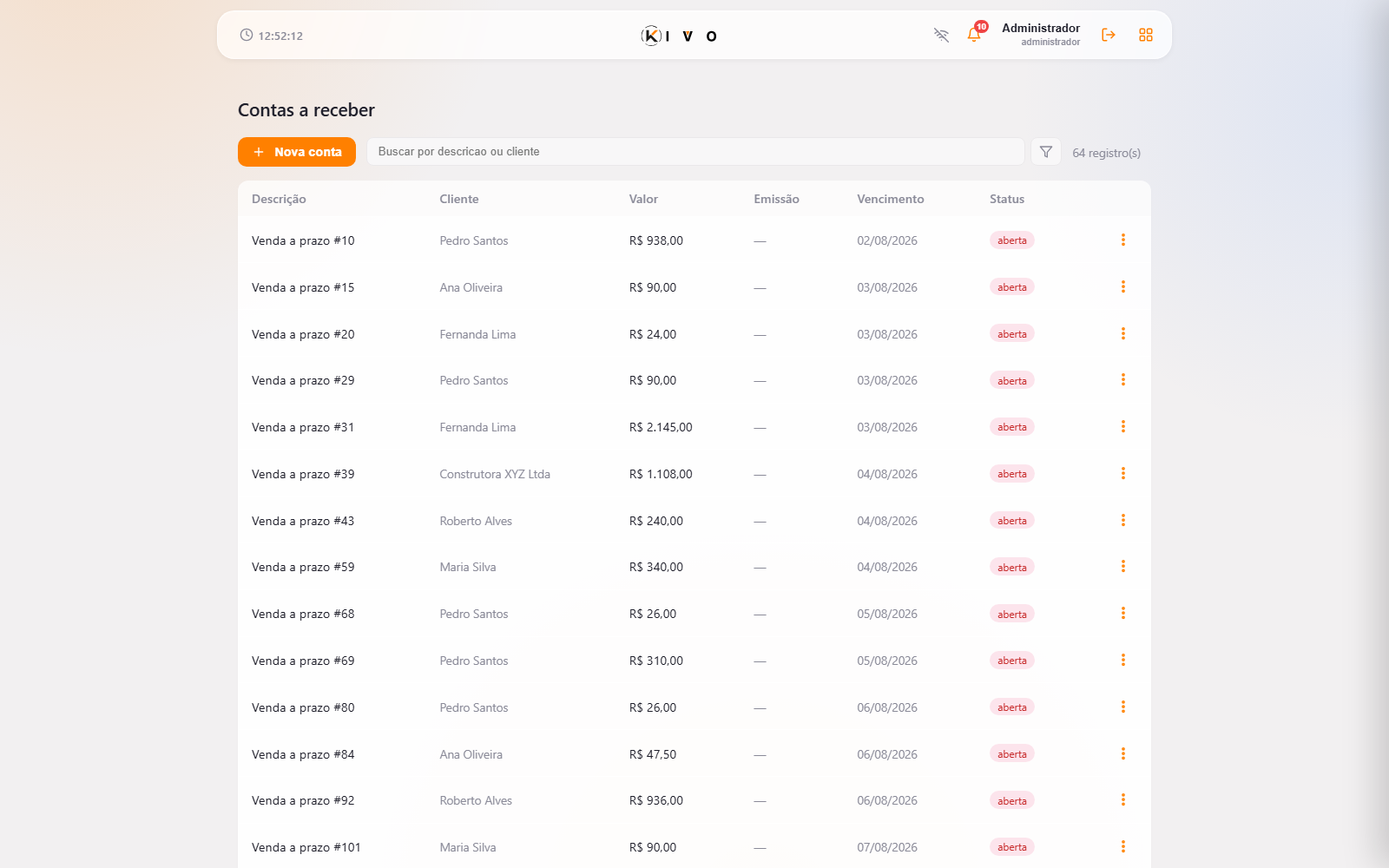Open the filter funnel icon

pos(1046,152)
